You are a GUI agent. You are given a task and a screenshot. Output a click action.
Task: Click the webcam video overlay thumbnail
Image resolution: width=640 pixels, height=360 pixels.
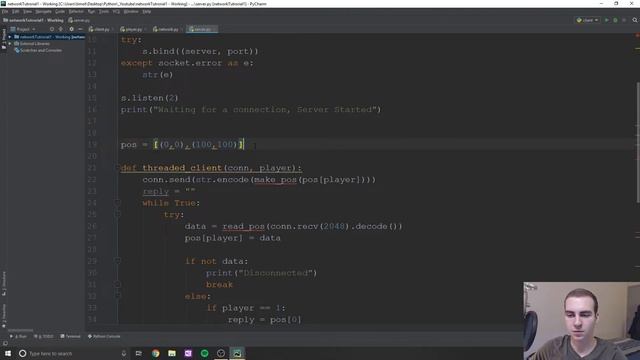[582, 321]
